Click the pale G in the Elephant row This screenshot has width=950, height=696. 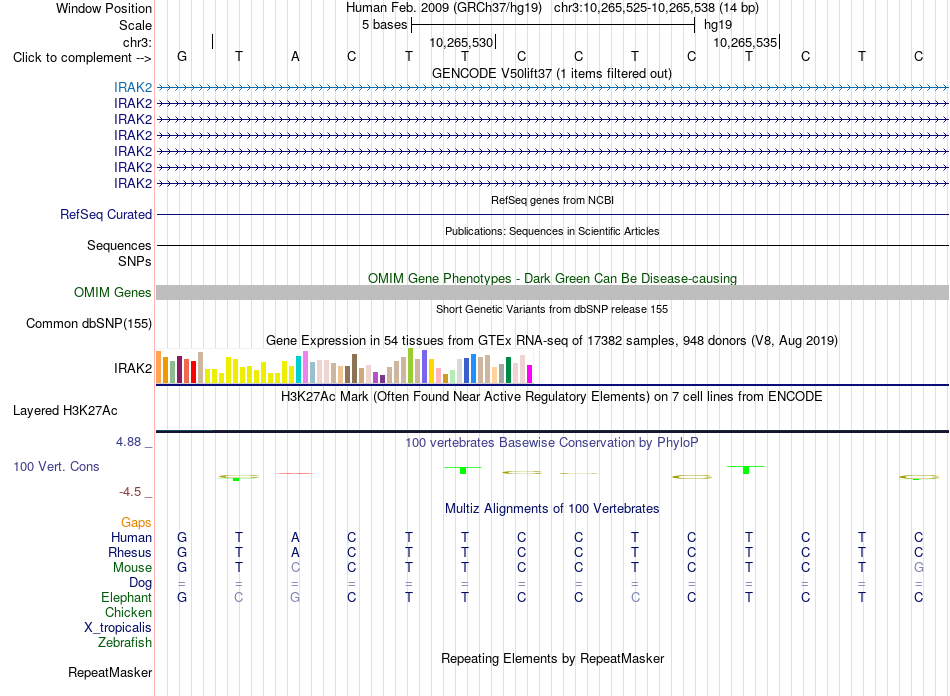(295, 597)
